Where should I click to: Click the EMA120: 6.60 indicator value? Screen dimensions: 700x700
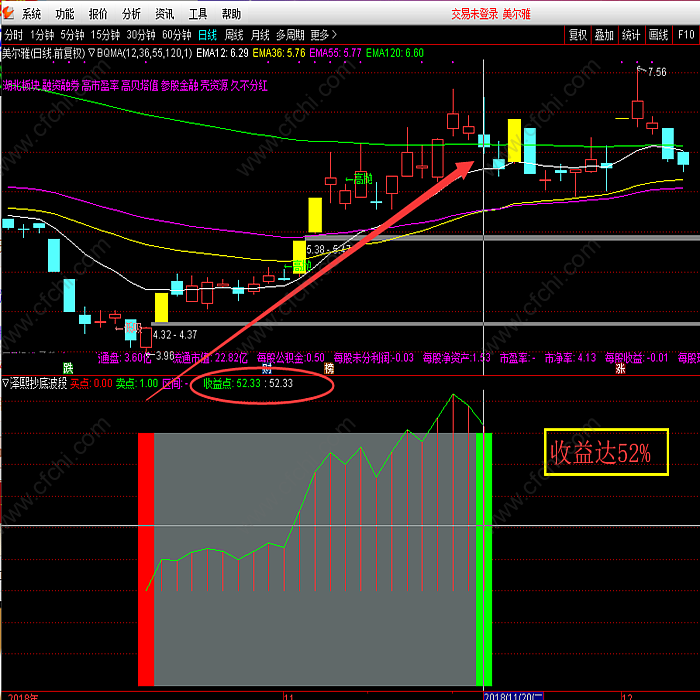tap(395, 53)
